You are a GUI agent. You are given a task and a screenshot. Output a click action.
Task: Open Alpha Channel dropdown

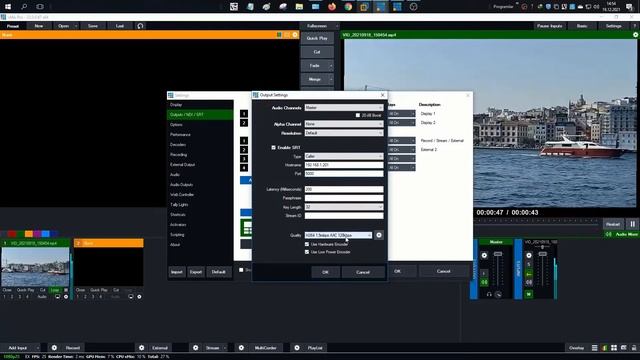coord(344,124)
